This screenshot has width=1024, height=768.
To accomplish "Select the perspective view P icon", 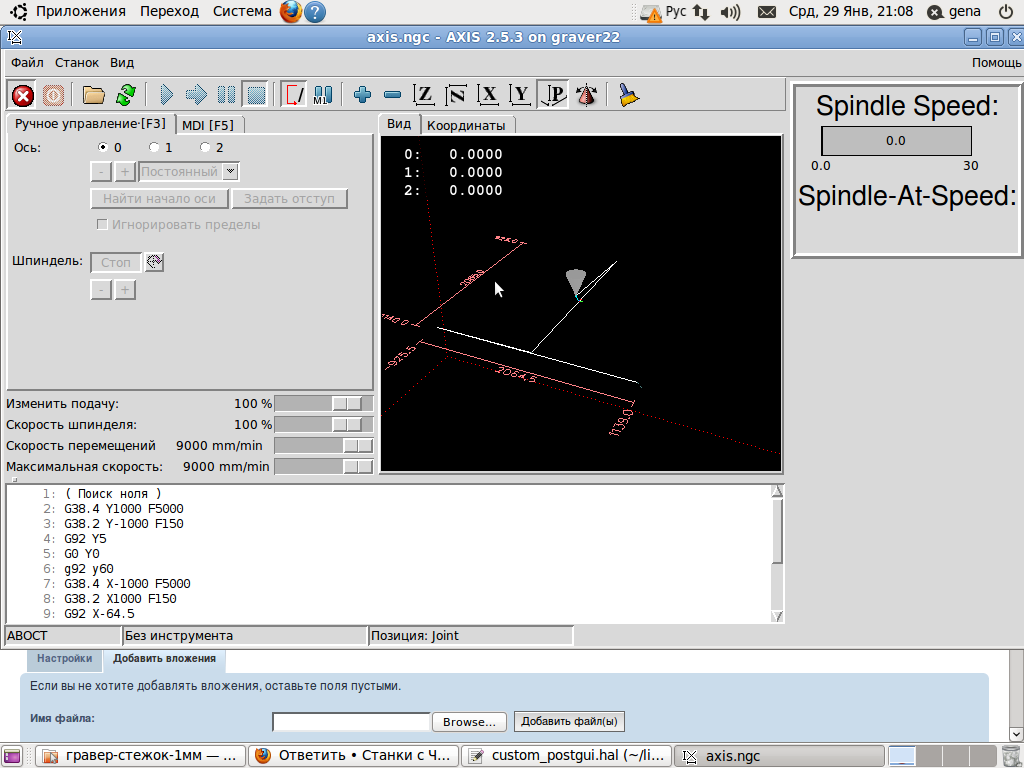I will click(553, 95).
